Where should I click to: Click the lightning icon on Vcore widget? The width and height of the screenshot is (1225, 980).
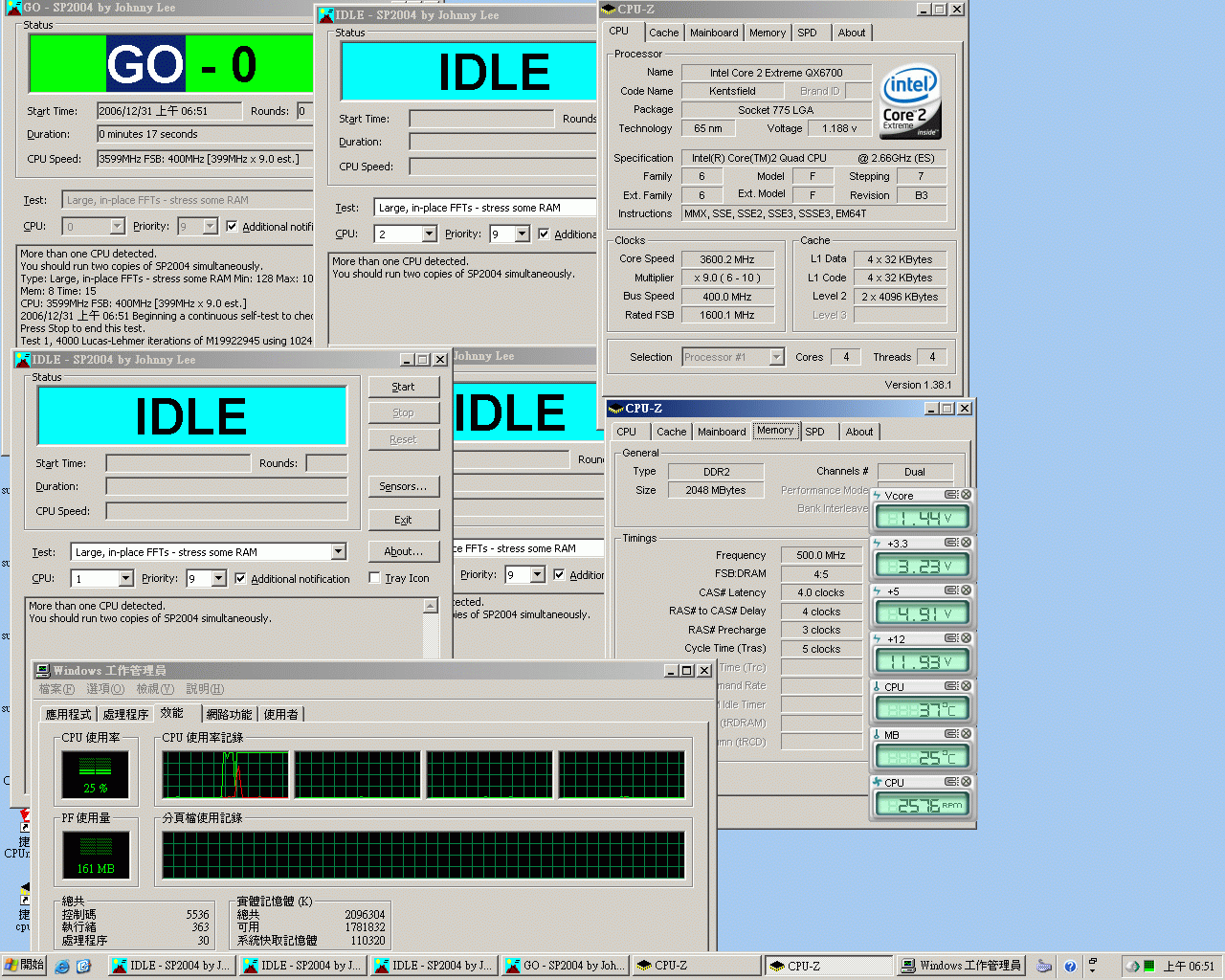click(877, 495)
